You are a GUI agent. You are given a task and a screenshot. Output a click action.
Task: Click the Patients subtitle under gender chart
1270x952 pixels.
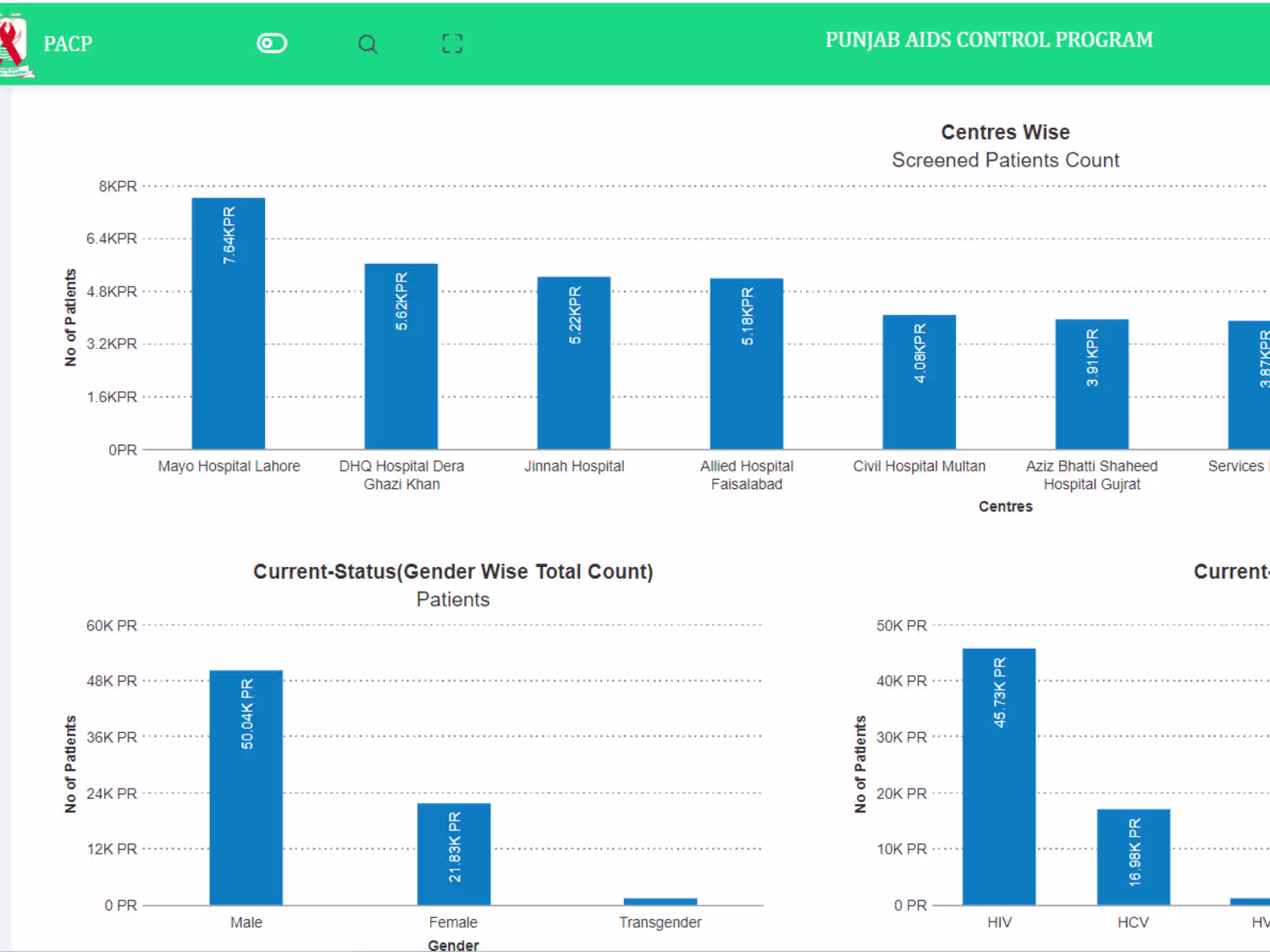453,599
